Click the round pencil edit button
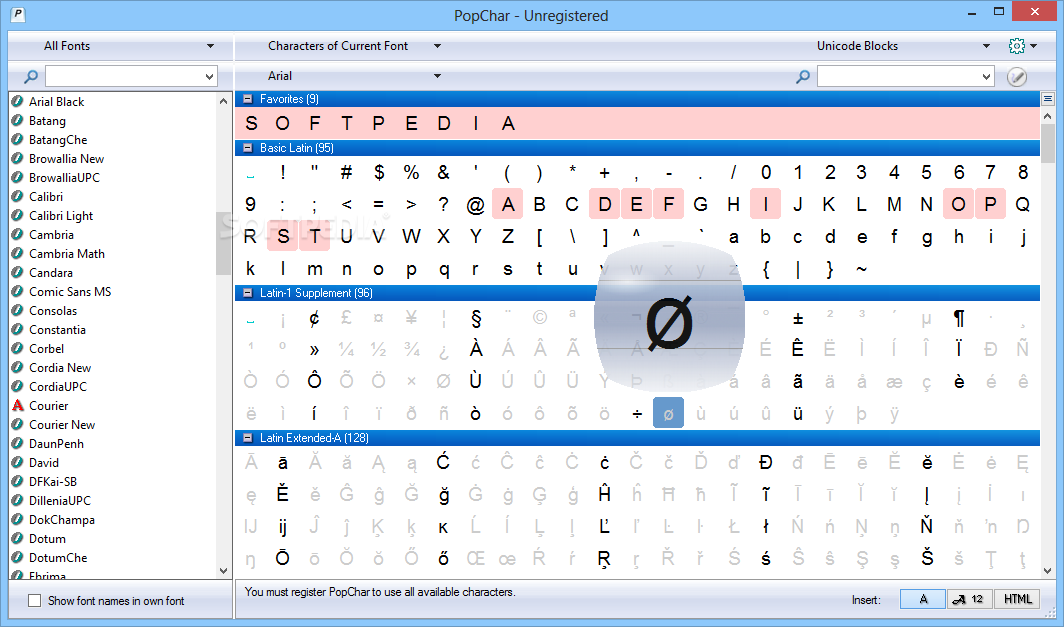 coord(1016,77)
